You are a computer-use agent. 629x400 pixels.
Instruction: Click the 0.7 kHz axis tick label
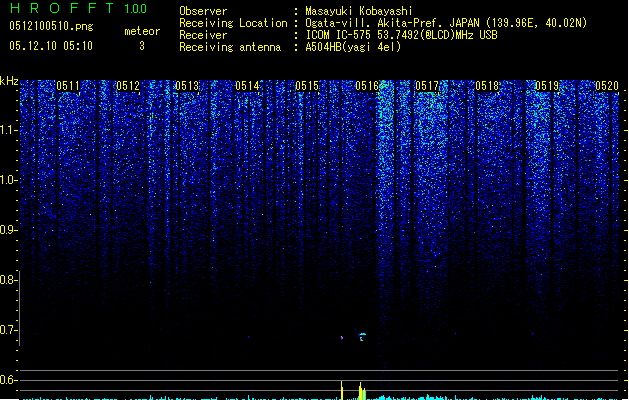(8, 330)
